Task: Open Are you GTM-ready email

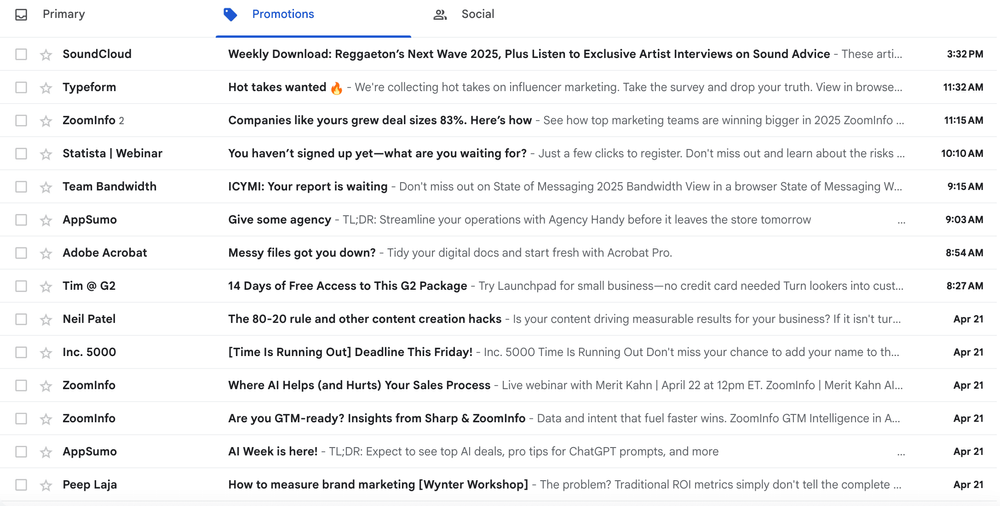Action: pos(377,419)
